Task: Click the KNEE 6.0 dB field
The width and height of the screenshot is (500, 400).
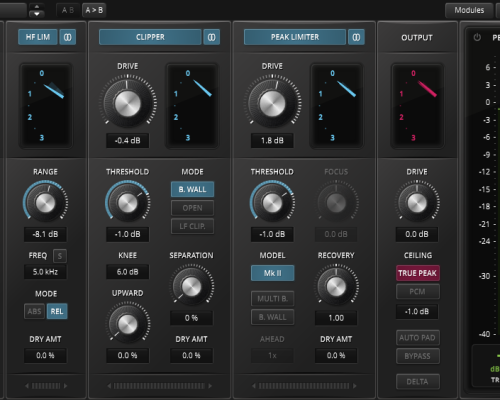Action: [x=128, y=272]
